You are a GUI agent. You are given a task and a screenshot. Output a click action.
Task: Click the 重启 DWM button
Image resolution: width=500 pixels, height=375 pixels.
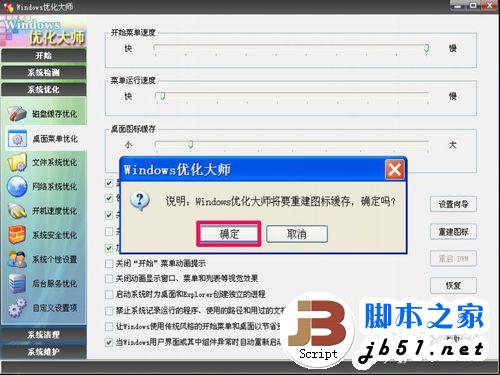click(453, 259)
